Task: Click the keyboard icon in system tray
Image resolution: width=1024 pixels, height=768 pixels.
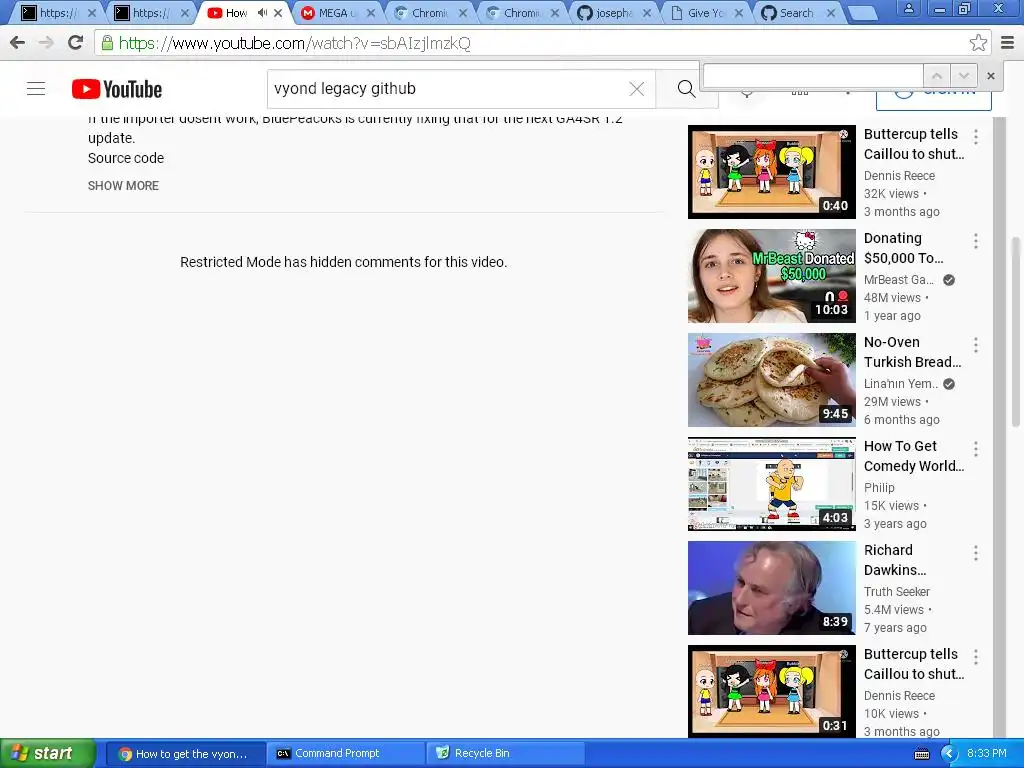Action: (921, 754)
